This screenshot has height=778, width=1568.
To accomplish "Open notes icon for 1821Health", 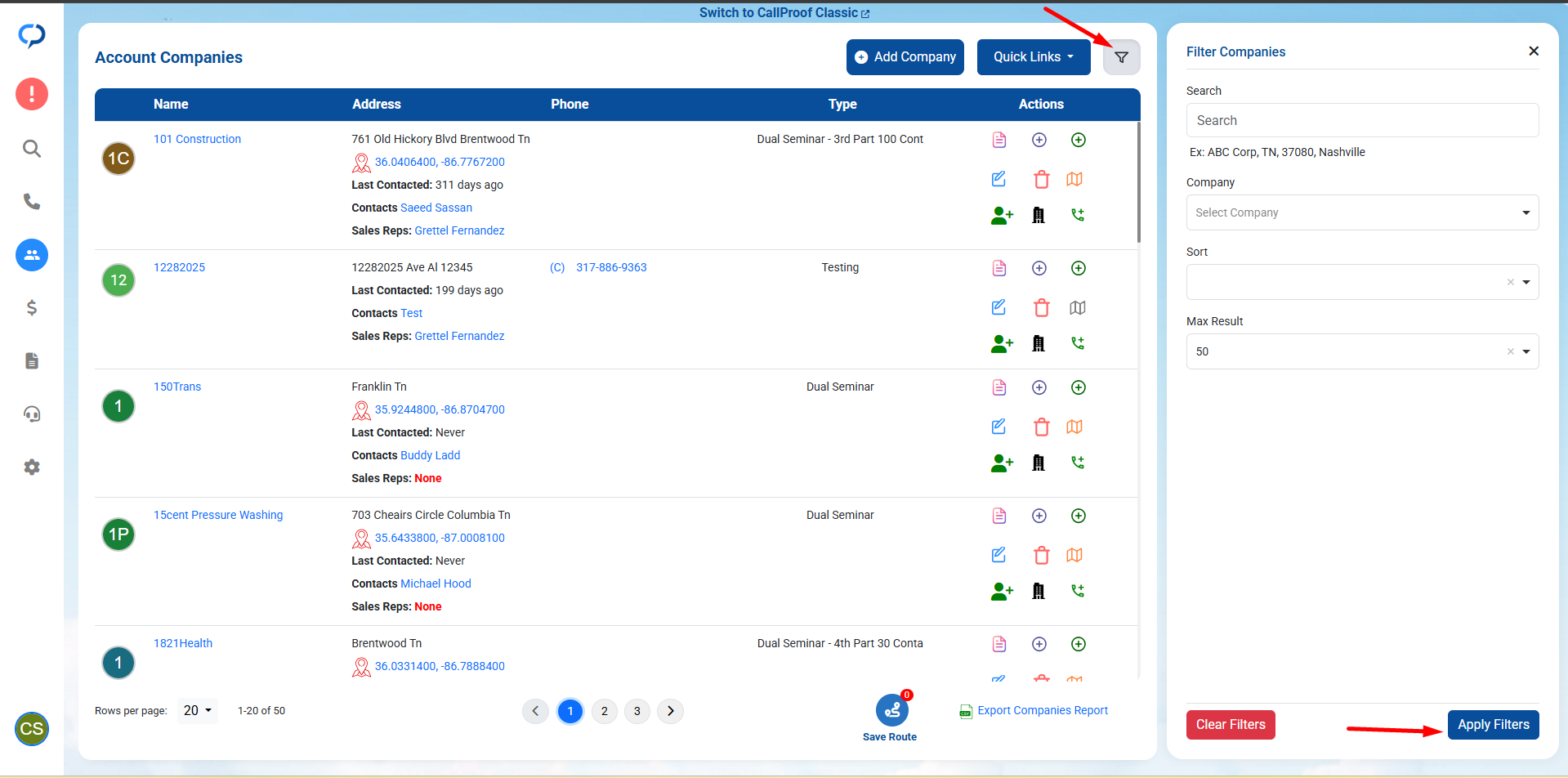I will point(999,644).
